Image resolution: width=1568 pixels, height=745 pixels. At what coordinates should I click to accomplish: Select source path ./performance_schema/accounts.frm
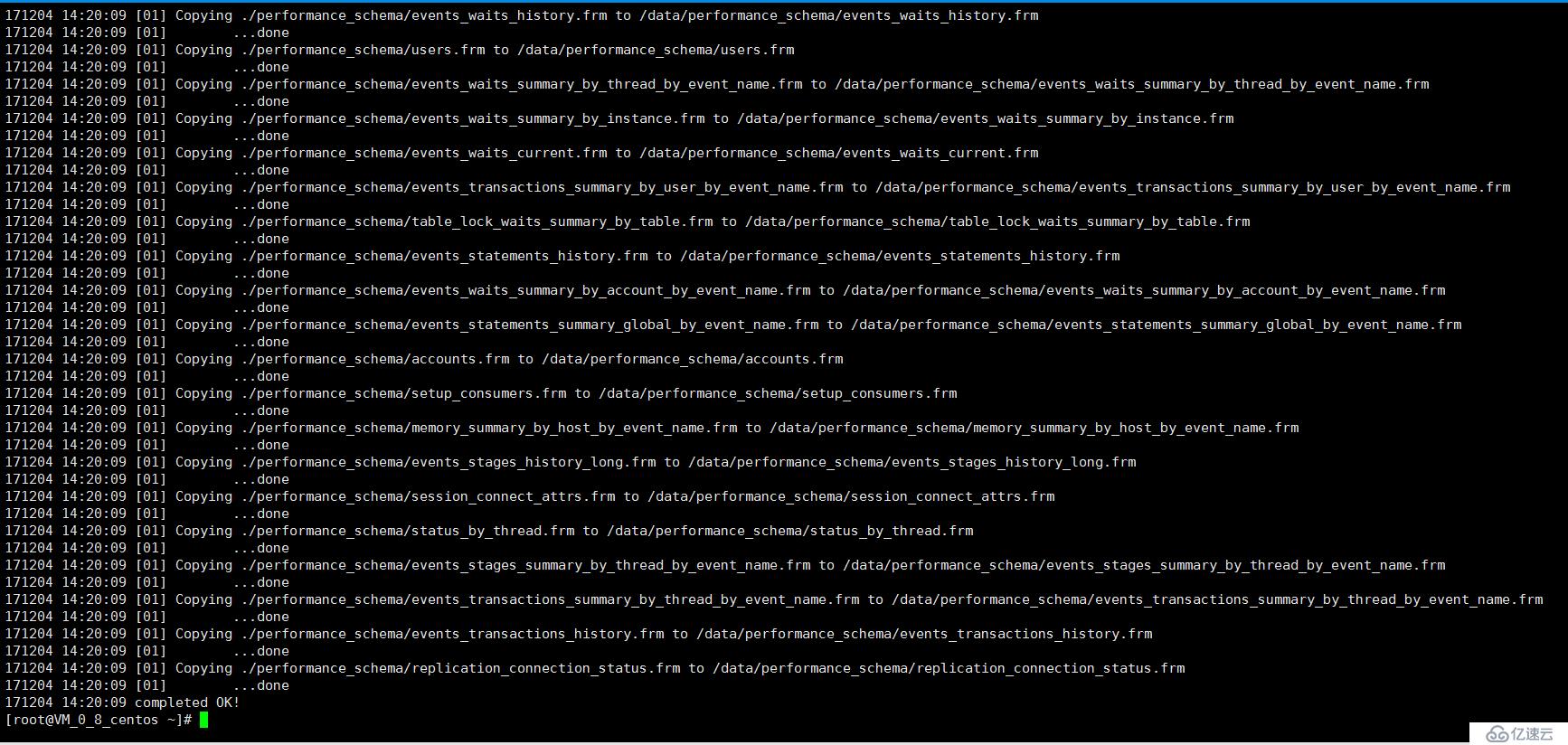pyautogui.click(x=375, y=359)
